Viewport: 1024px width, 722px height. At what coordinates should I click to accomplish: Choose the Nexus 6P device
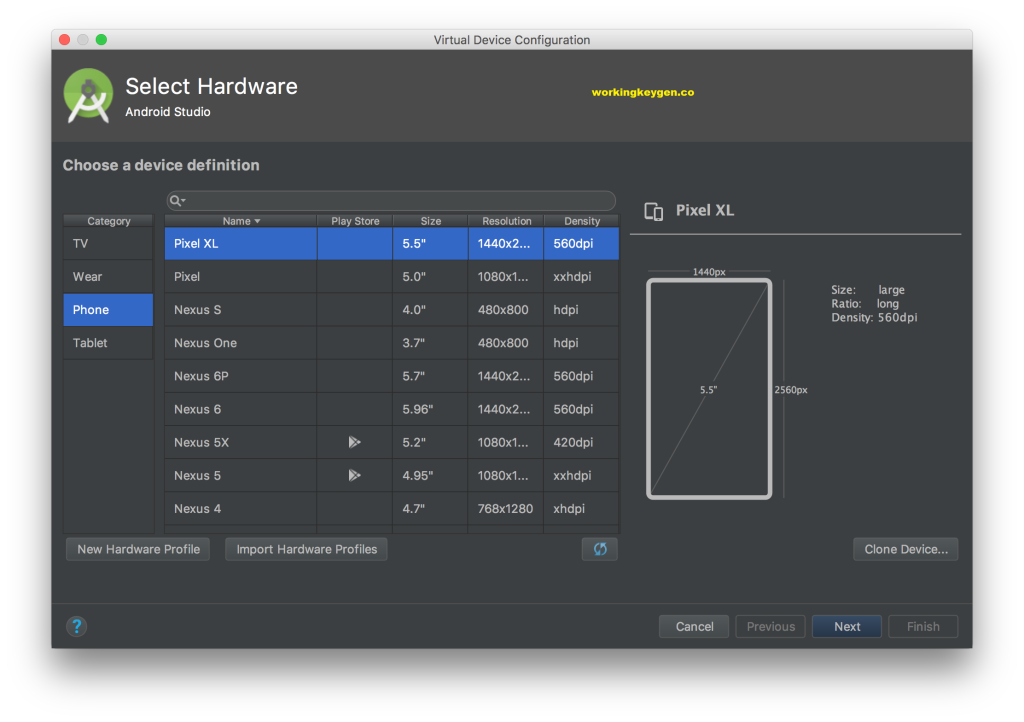(x=240, y=375)
